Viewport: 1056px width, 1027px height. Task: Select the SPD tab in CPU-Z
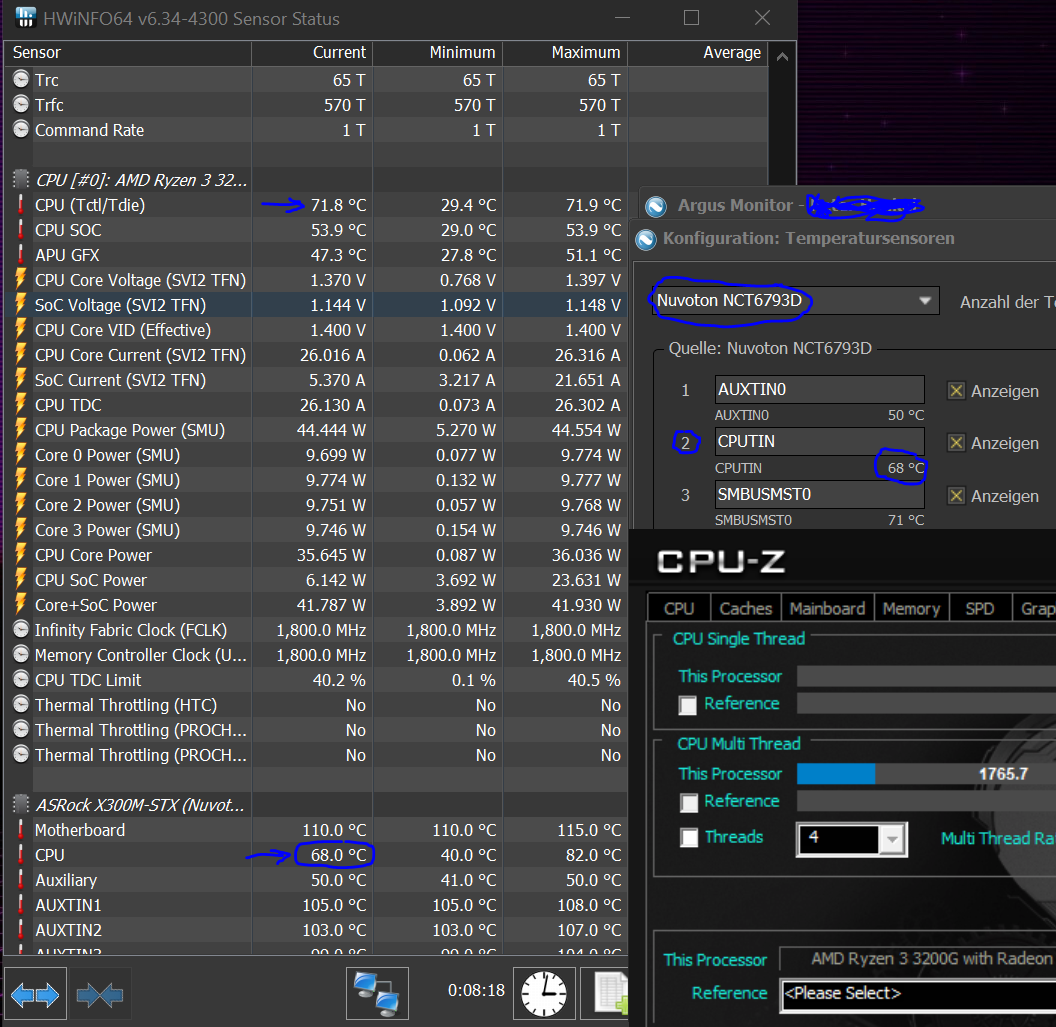click(x=979, y=608)
